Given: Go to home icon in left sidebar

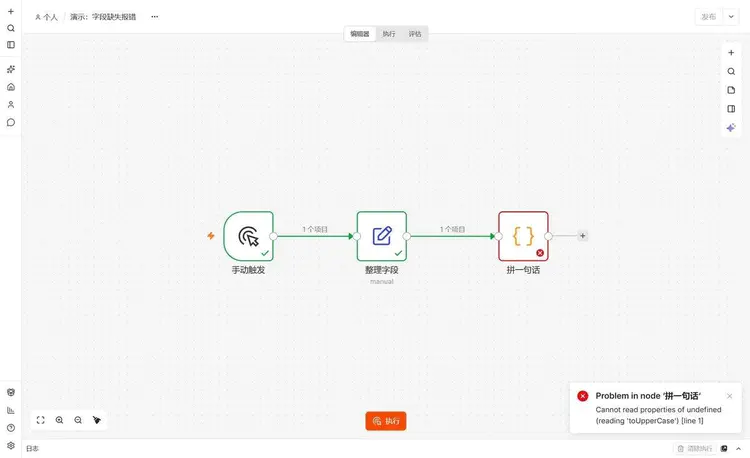Looking at the screenshot, I should [x=11, y=87].
